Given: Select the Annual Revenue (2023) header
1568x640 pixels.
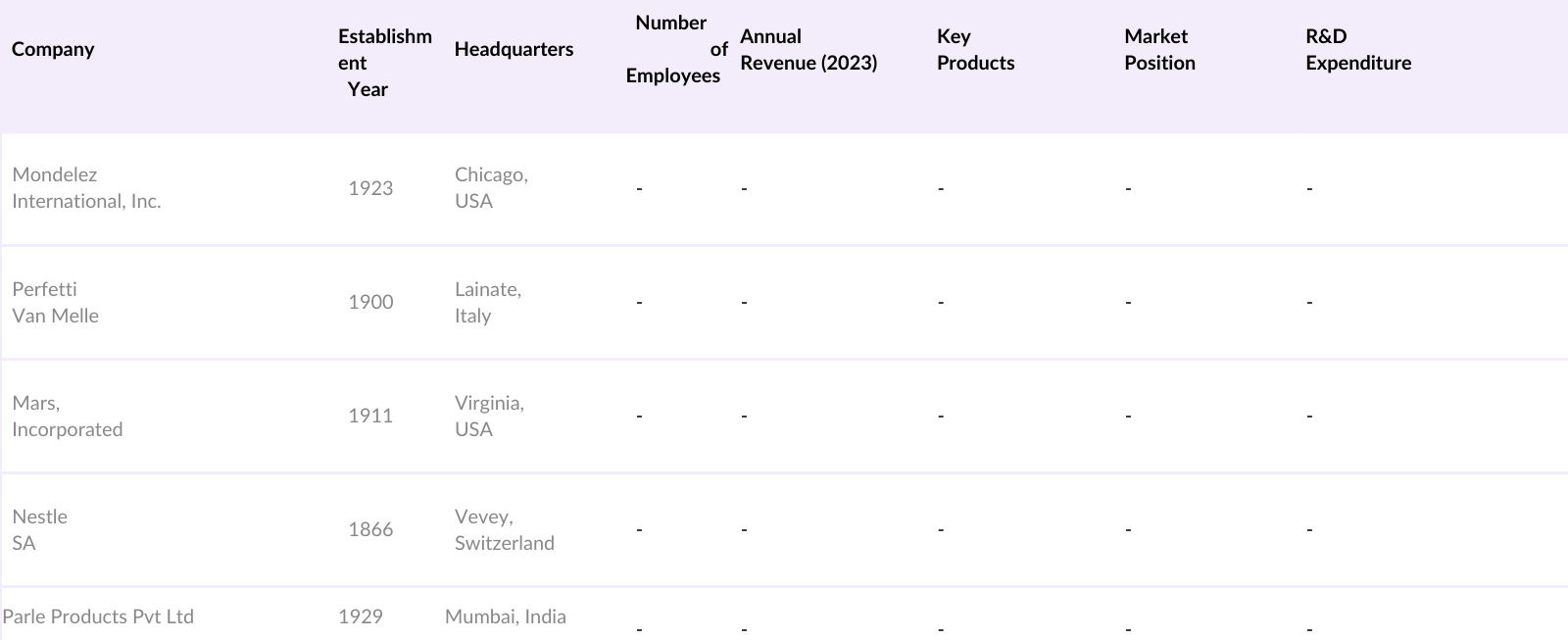Looking at the screenshot, I should click(808, 49).
